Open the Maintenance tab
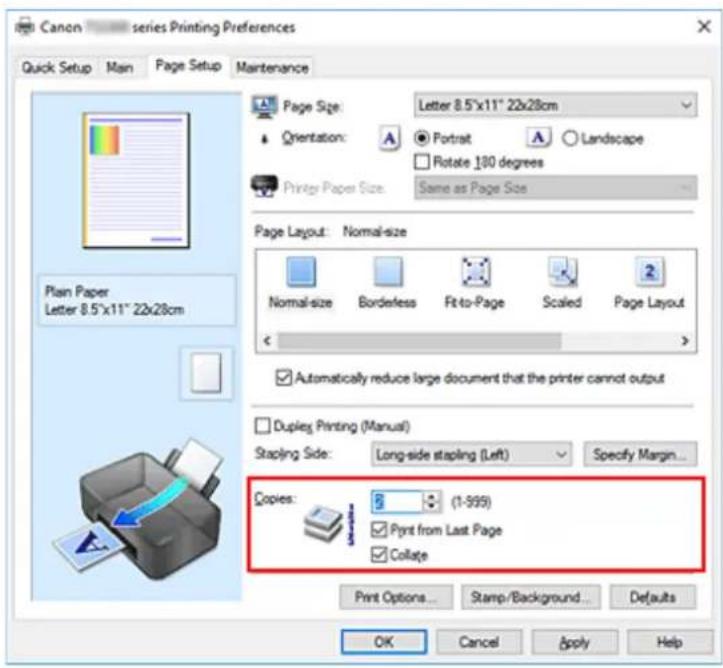 (x=273, y=68)
